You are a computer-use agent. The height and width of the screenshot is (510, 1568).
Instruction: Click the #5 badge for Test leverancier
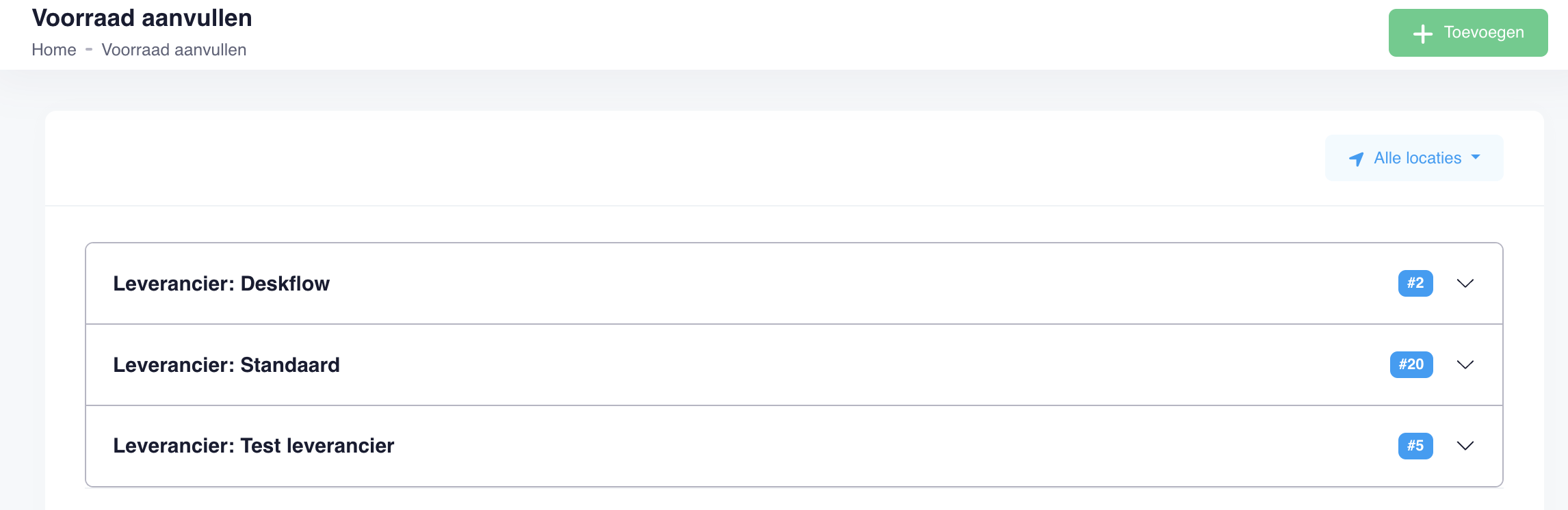(x=1415, y=446)
